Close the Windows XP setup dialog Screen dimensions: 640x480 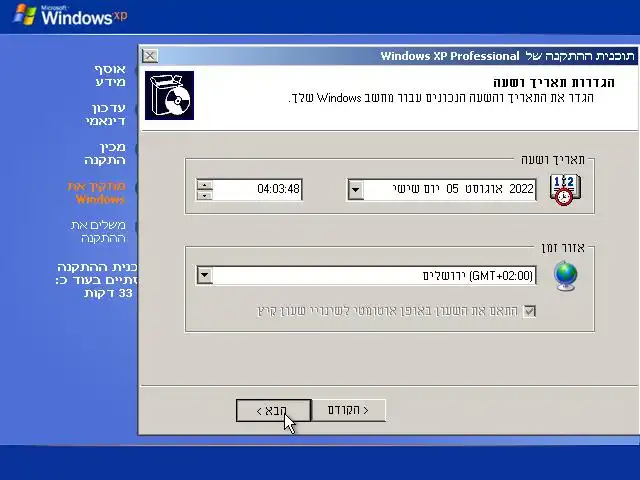tap(150, 56)
